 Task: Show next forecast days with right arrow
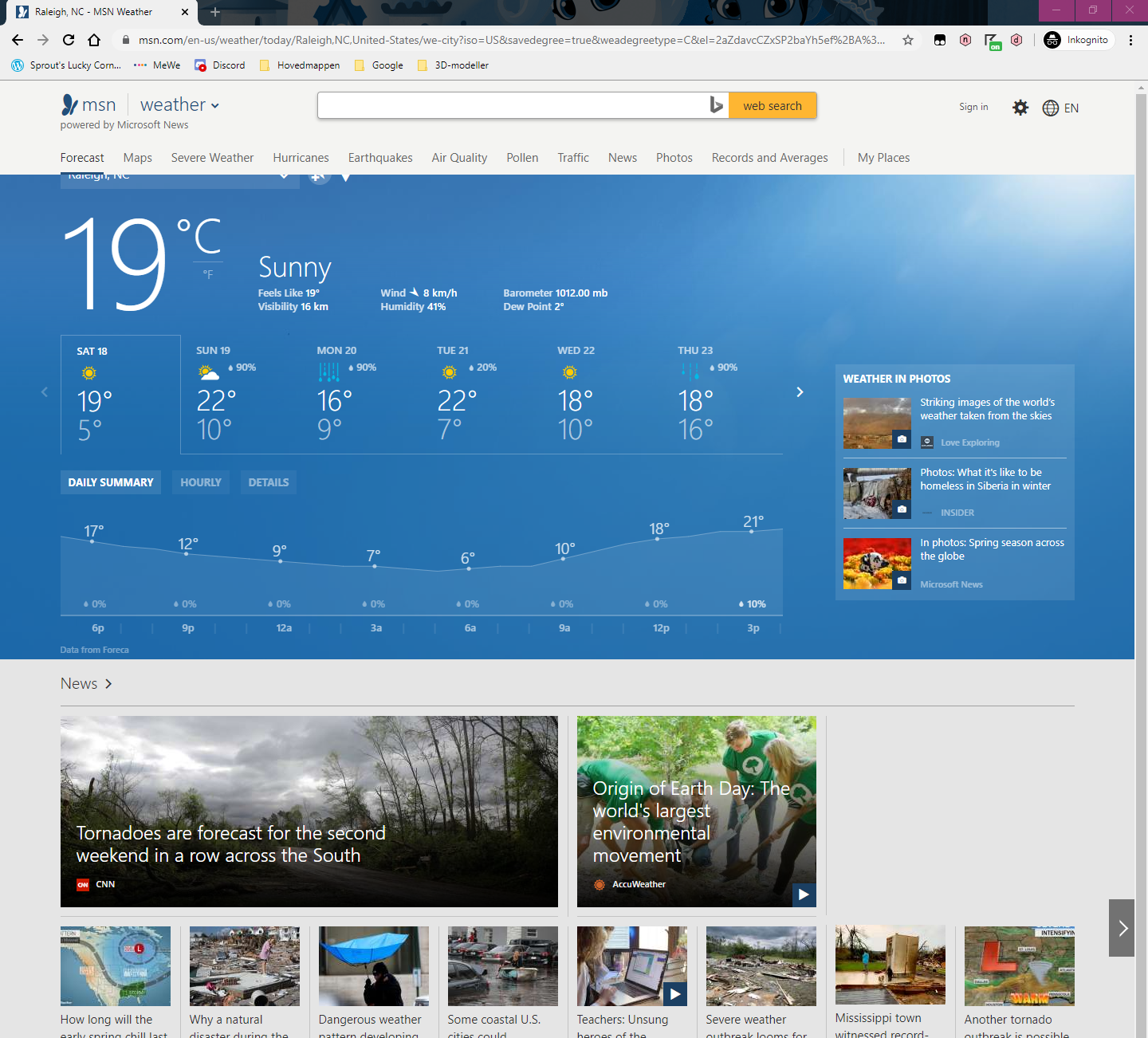(800, 392)
